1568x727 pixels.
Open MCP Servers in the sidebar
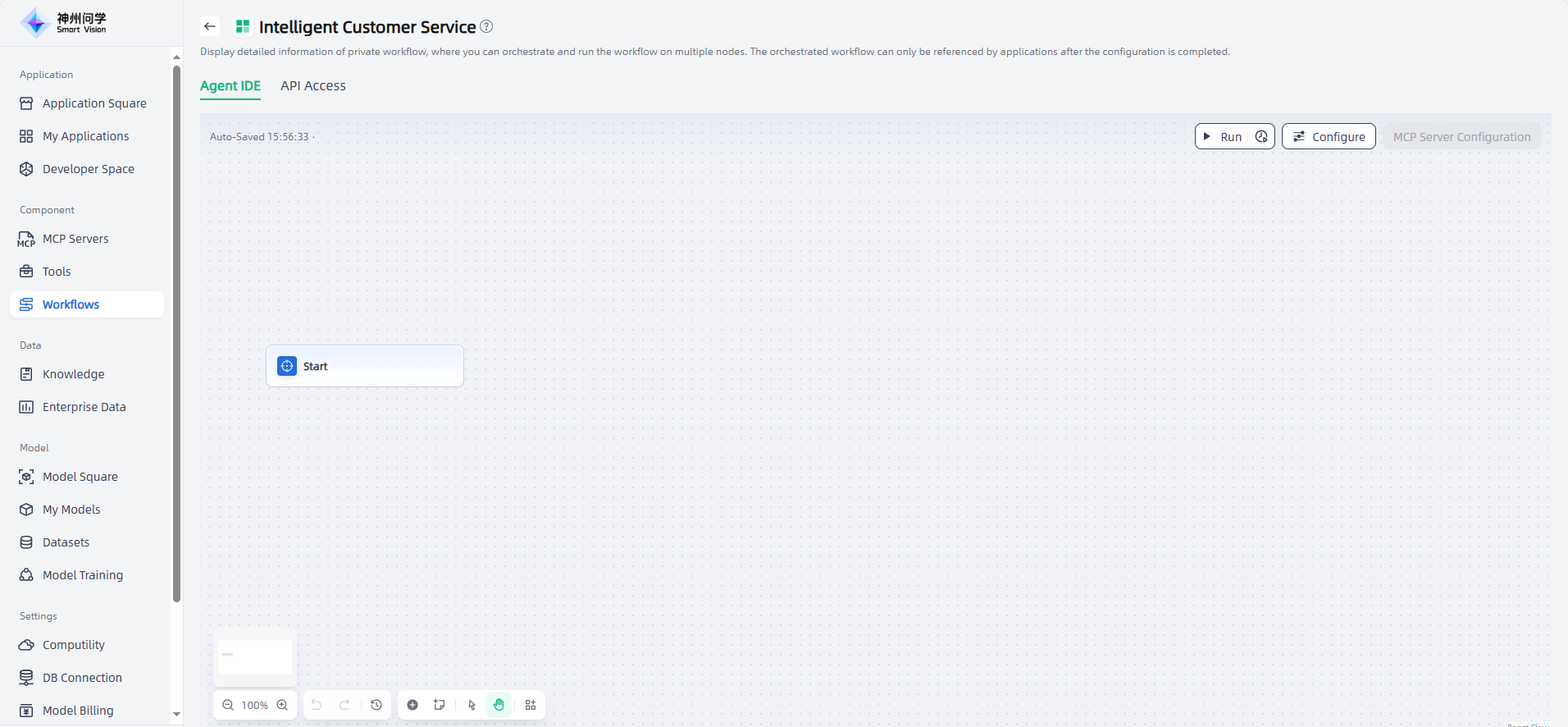click(x=75, y=239)
